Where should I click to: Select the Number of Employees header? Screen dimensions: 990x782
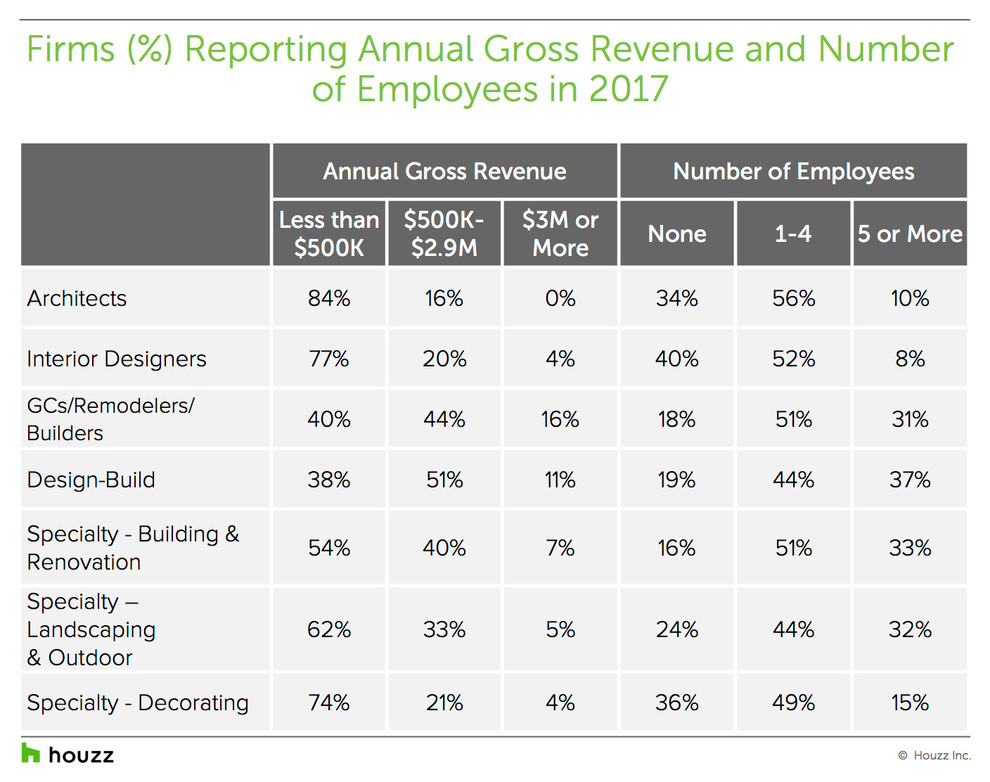[793, 171]
